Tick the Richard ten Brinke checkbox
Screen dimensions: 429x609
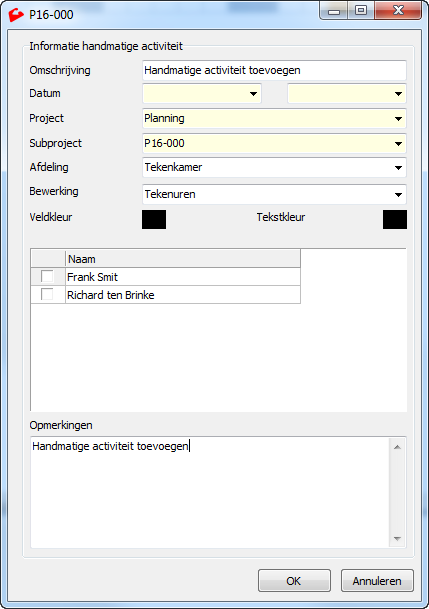47,294
